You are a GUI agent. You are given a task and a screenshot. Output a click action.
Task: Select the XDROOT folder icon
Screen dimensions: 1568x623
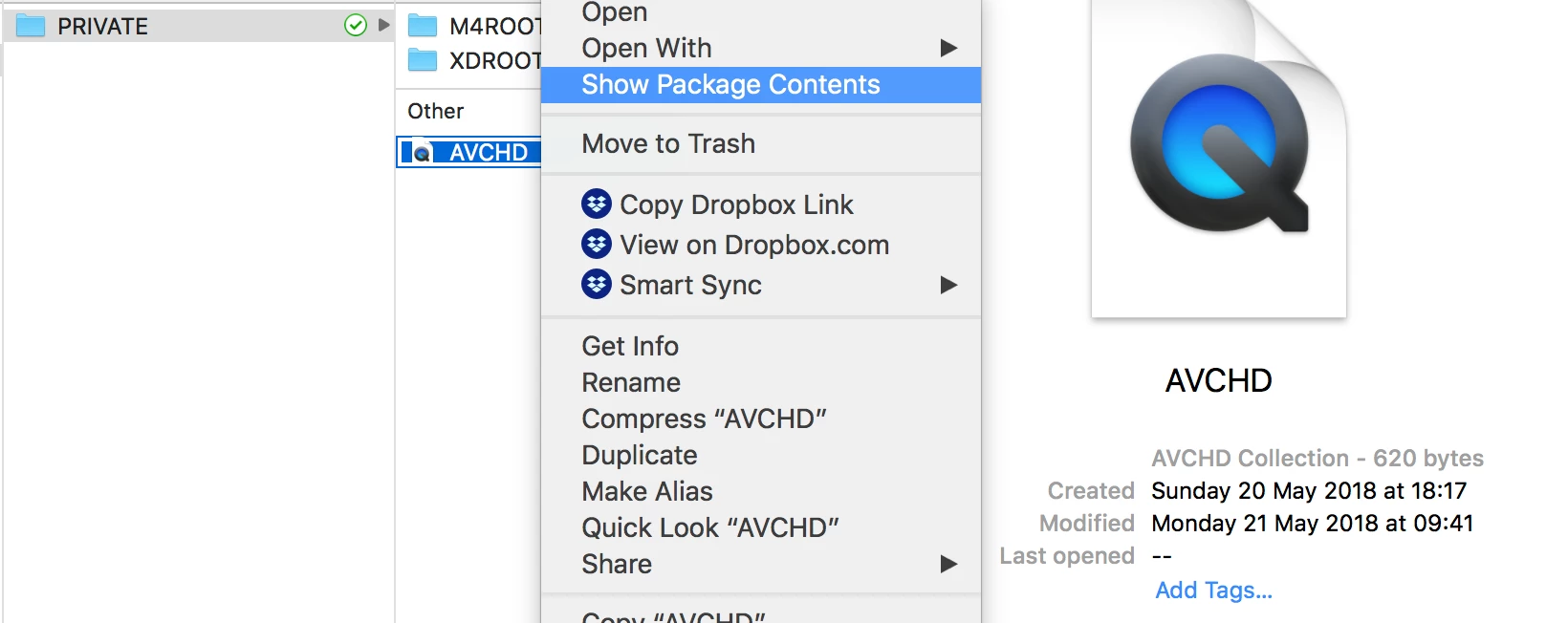pyautogui.click(x=423, y=60)
